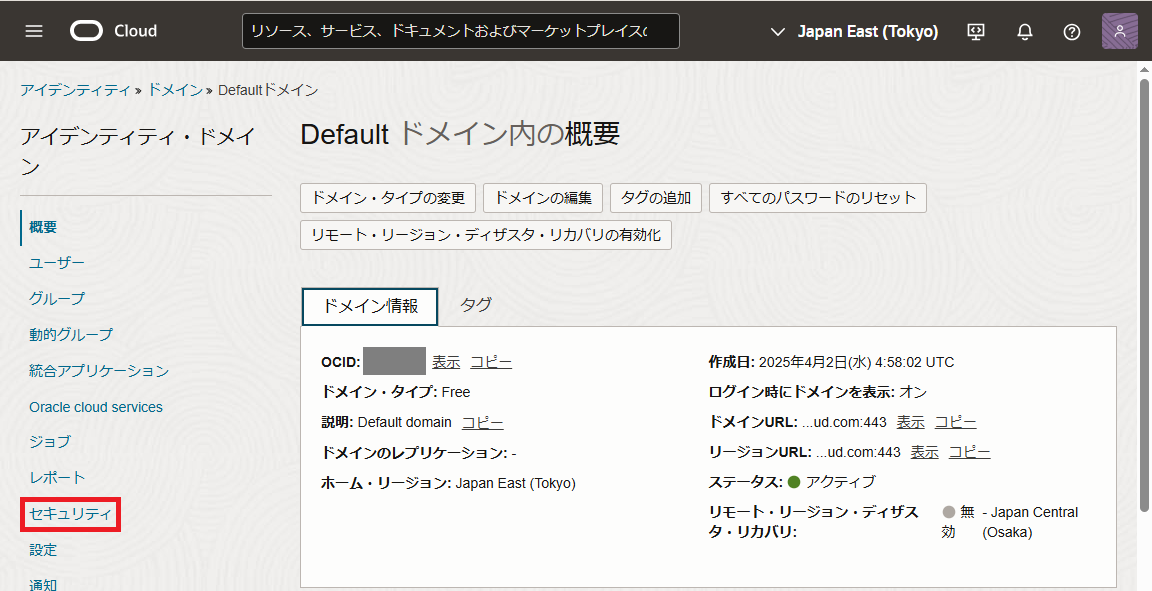Copy the リージョンURL
The width and height of the screenshot is (1152, 591).
(x=969, y=452)
